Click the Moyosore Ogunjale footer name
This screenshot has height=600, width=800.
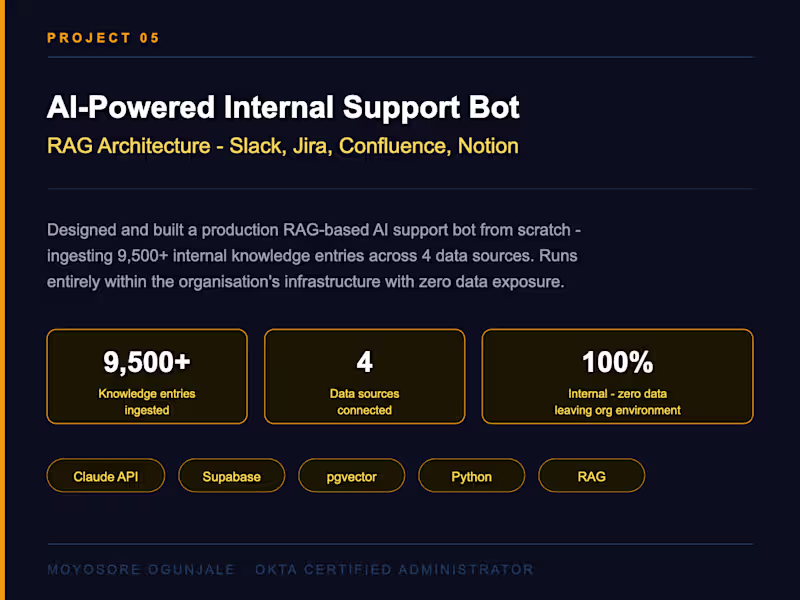(x=141, y=569)
